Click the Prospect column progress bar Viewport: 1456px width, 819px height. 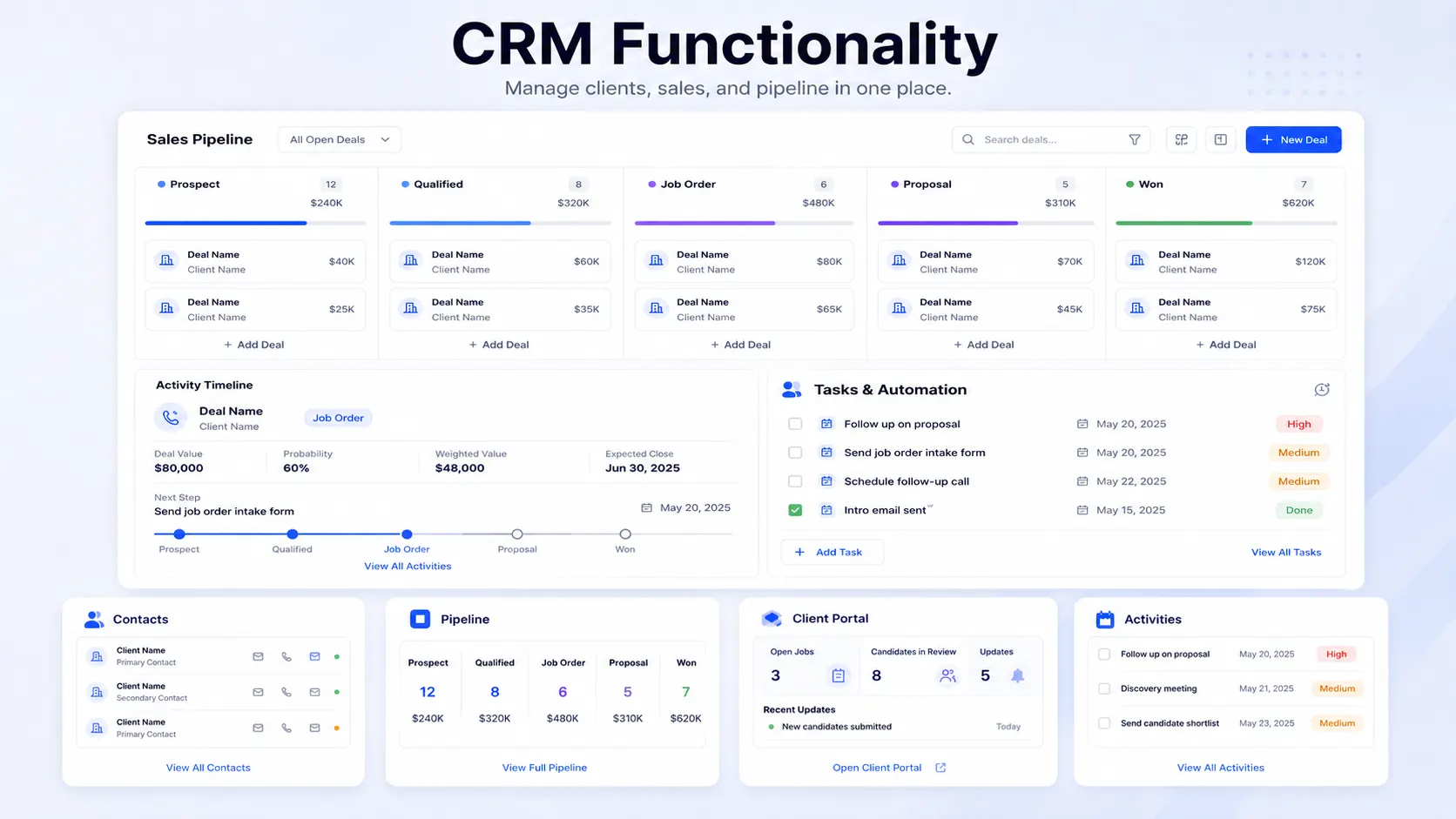coord(255,223)
